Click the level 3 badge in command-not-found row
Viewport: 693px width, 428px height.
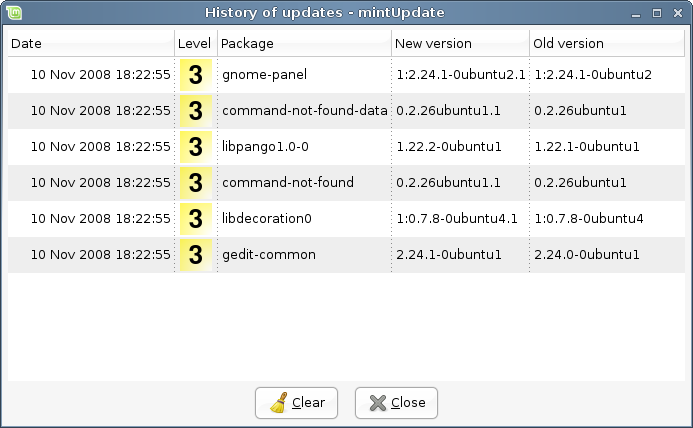[196, 183]
